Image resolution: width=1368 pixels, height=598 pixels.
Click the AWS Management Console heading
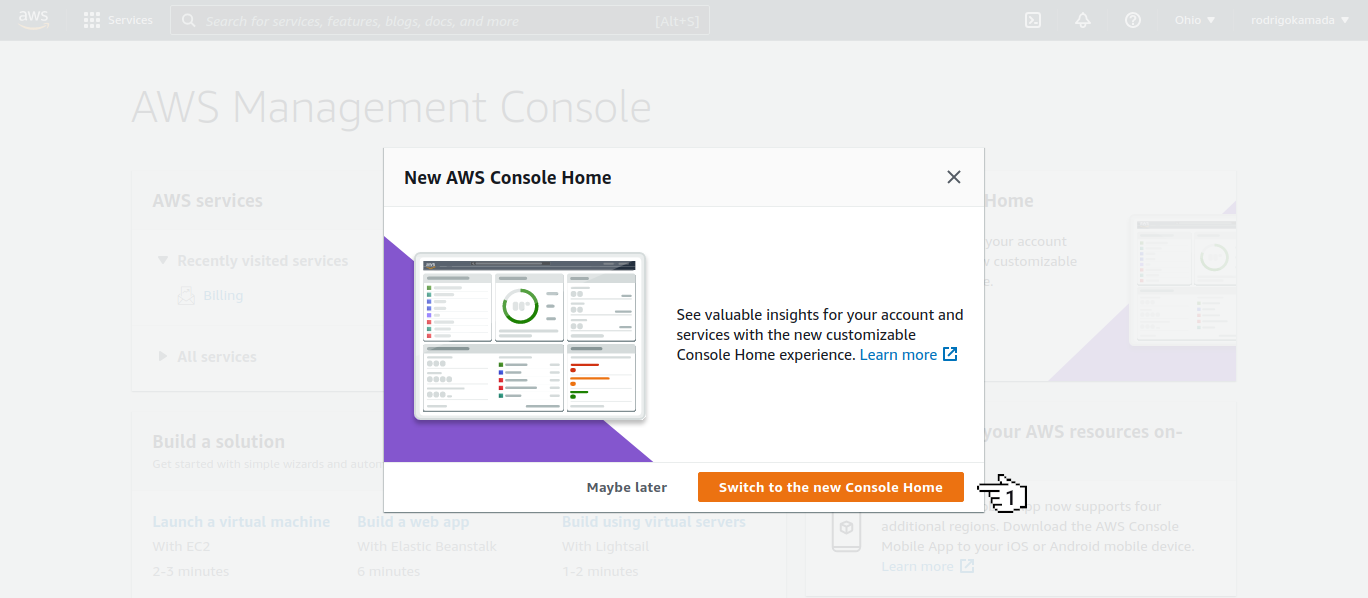tap(392, 107)
